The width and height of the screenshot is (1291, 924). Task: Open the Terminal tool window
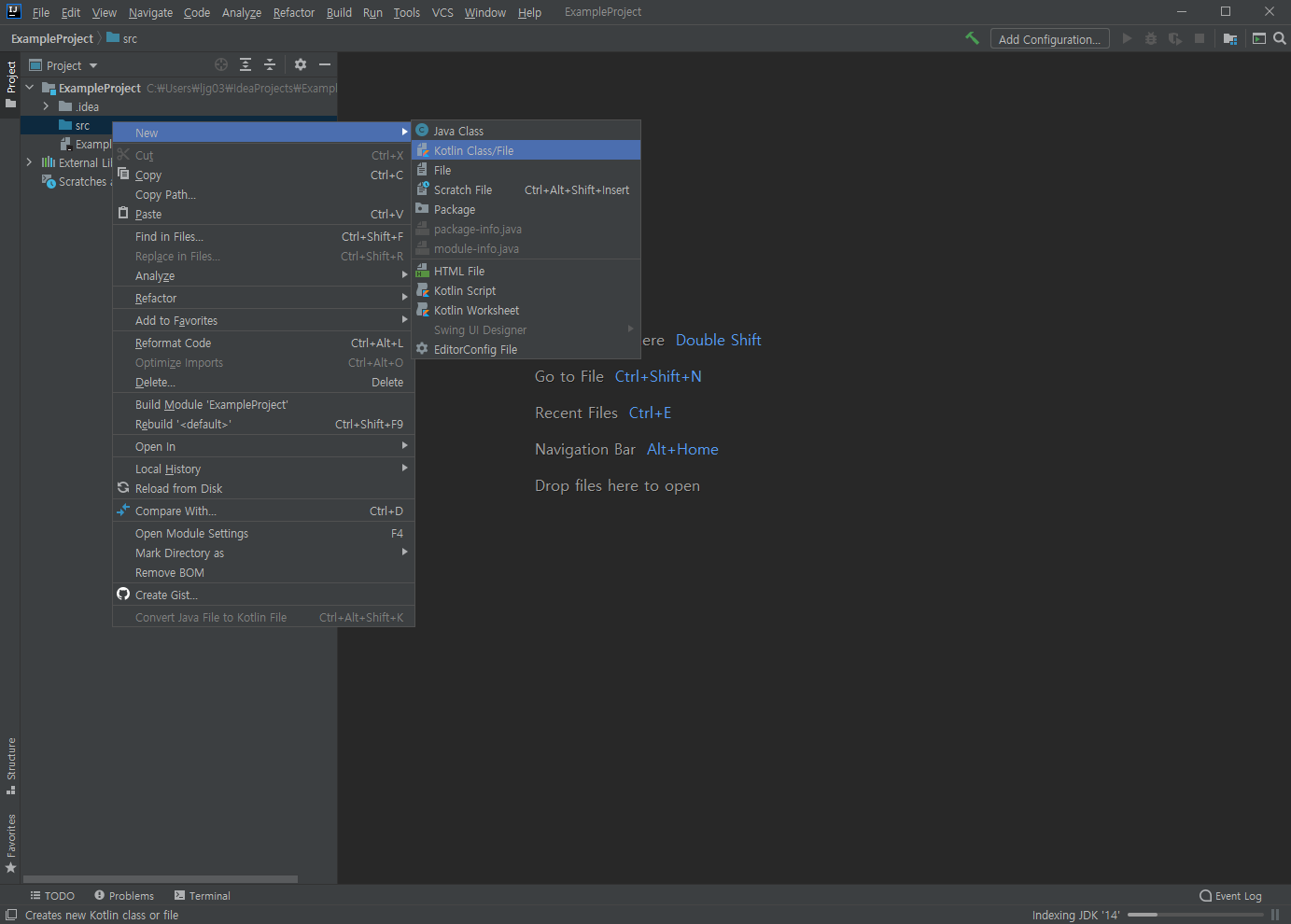pos(203,896)
